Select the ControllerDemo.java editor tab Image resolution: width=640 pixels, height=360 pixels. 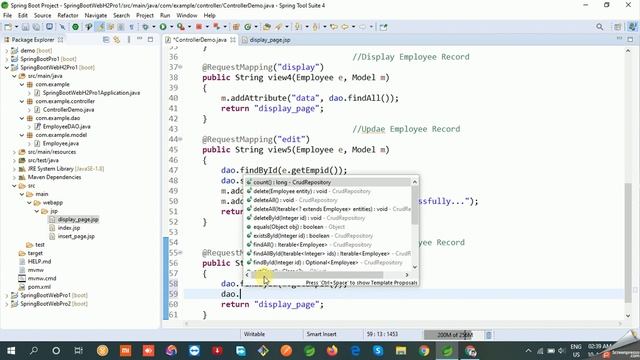point(200,40)
